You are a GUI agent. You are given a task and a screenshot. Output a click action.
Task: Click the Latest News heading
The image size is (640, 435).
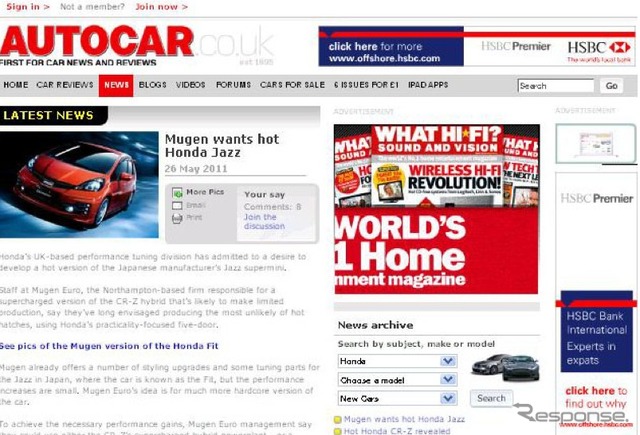tap(49, 115)
